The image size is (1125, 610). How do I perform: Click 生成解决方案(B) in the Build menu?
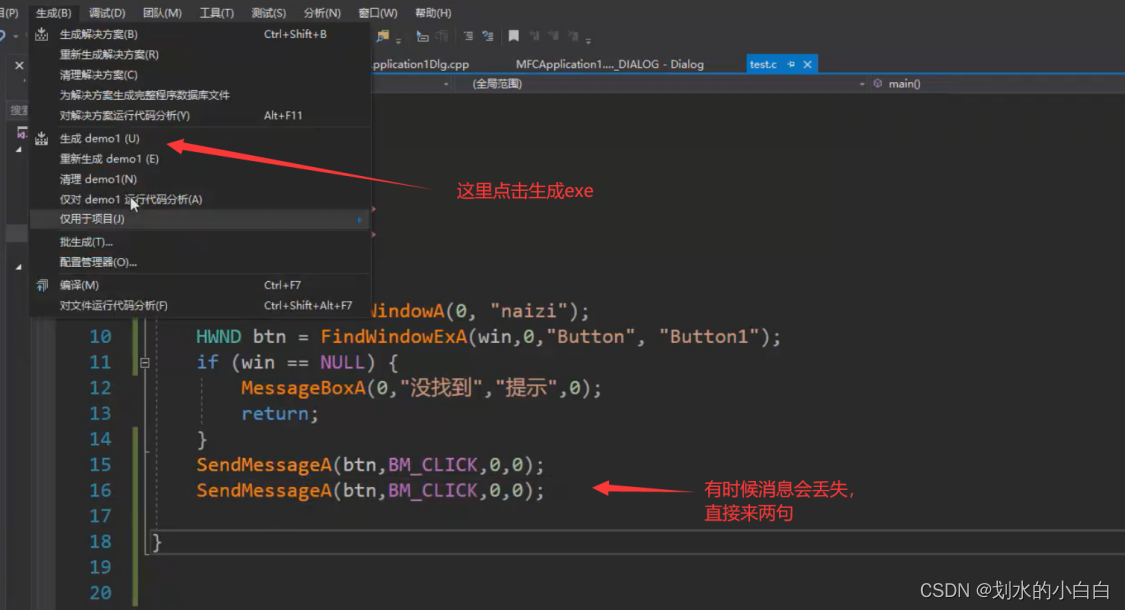(x=199, y=34)
